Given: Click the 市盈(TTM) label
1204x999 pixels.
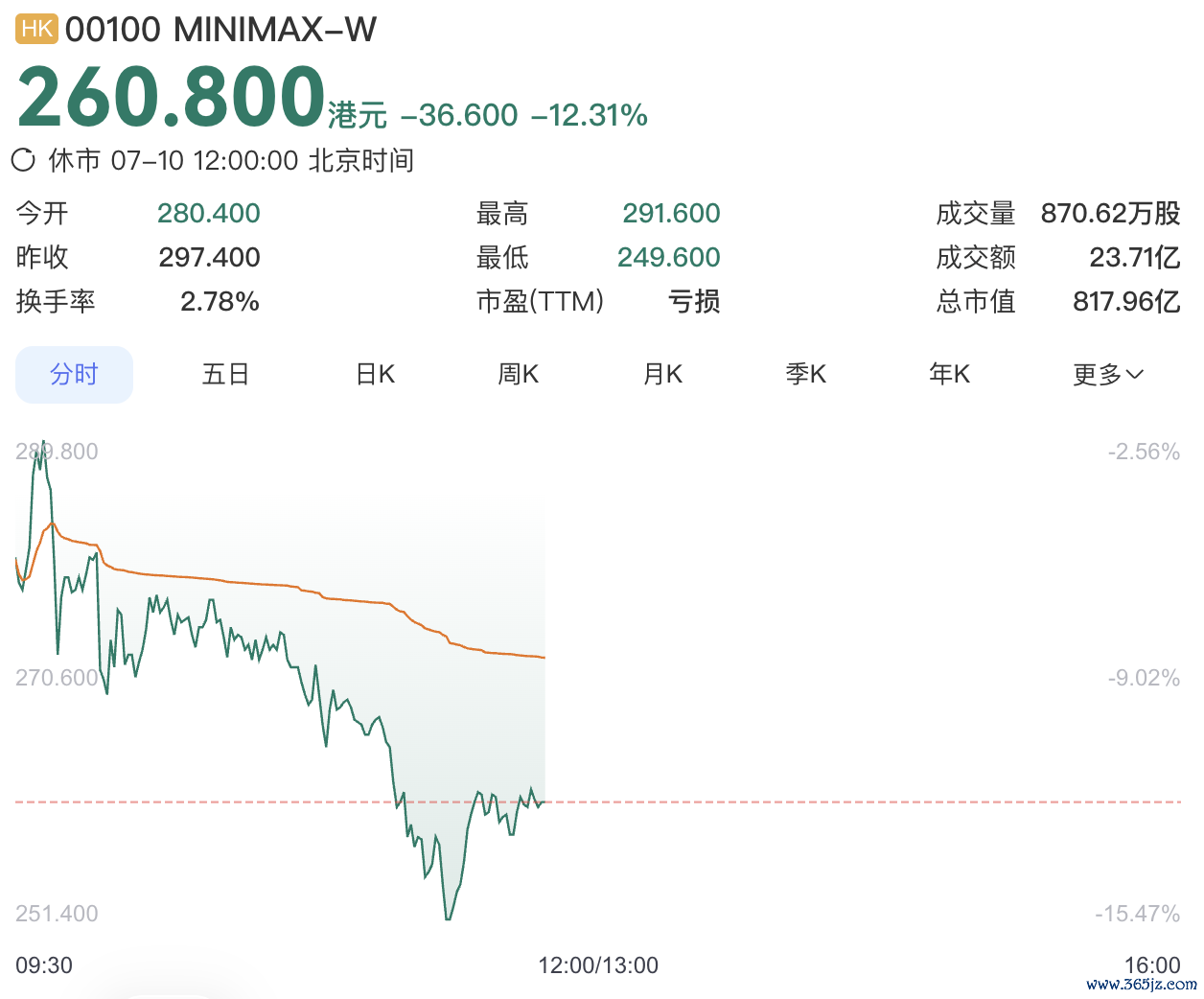Looking at the screenshot, I should [541, 301].
